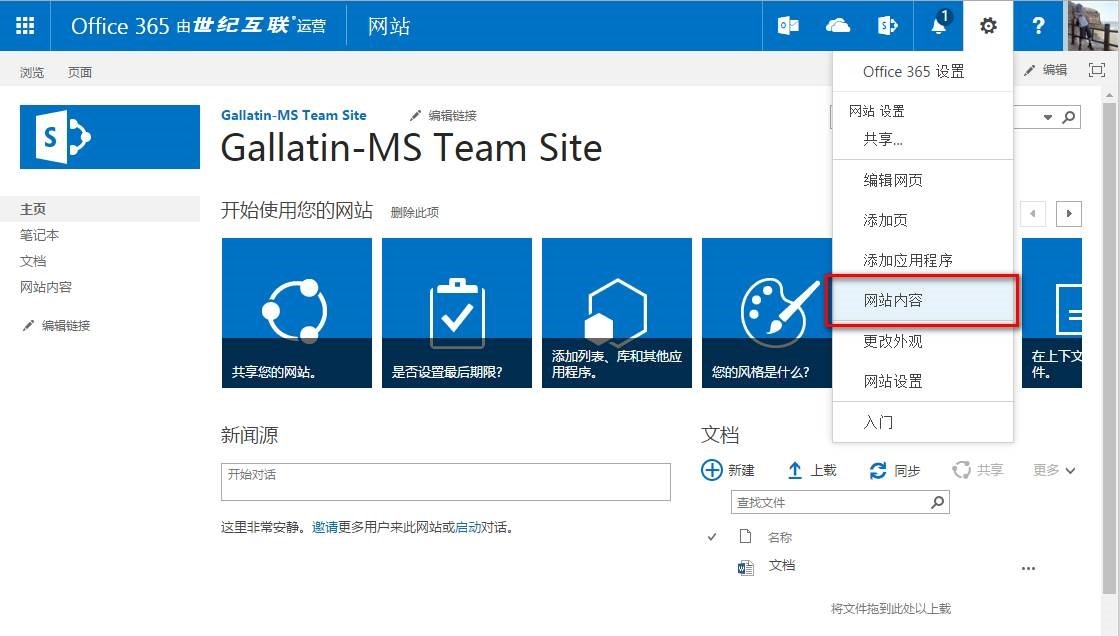Click the search magnifier icon
Screen dimensions: 1119x636
[1068, 117]
